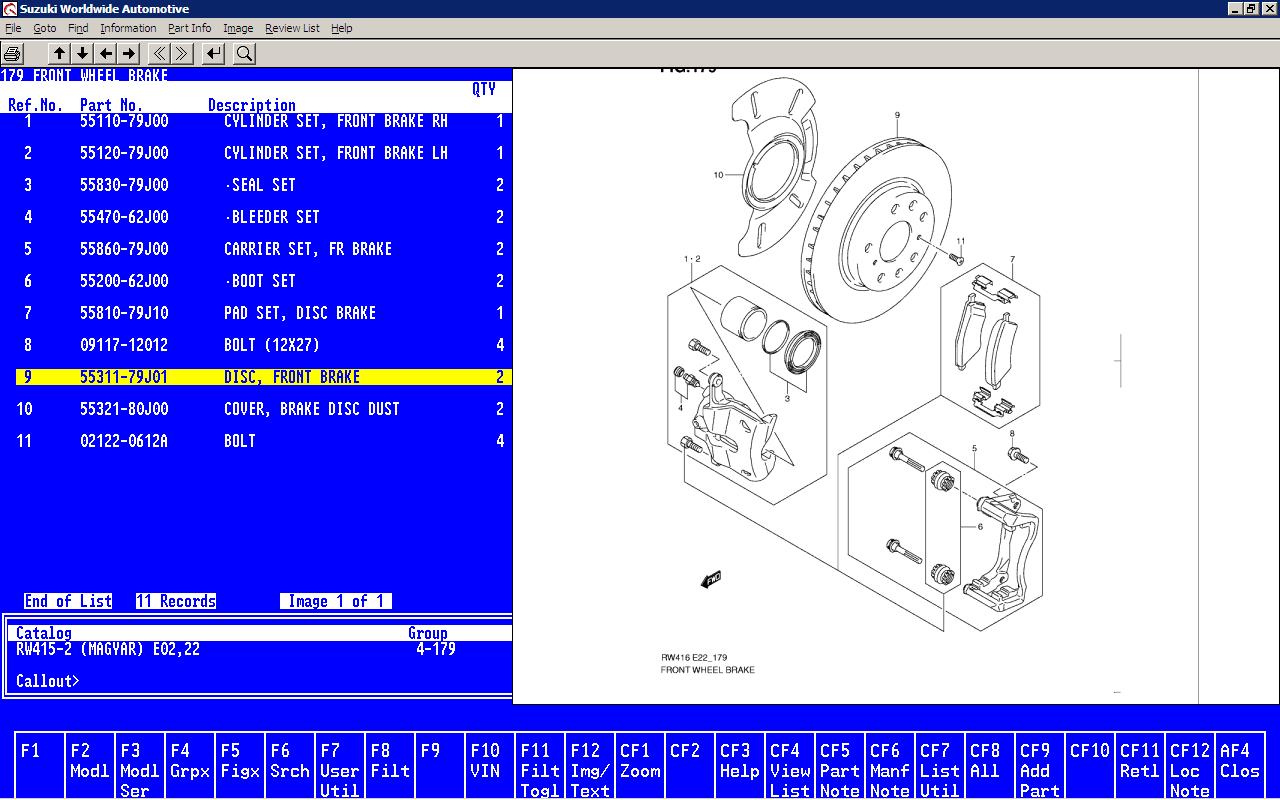1280x800 pixels.
Task: Click the left arrow toolbar button
Action: pos(106,54)
